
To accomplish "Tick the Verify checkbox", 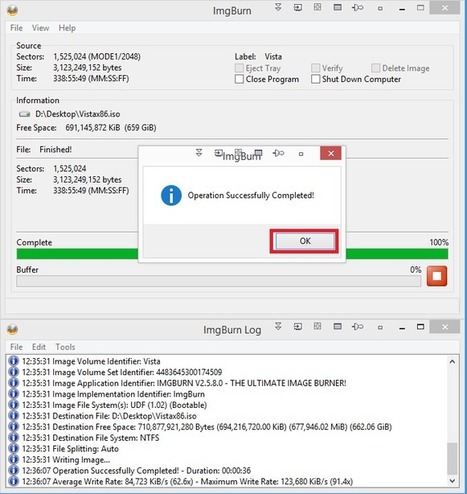I will tap(315, 68).
